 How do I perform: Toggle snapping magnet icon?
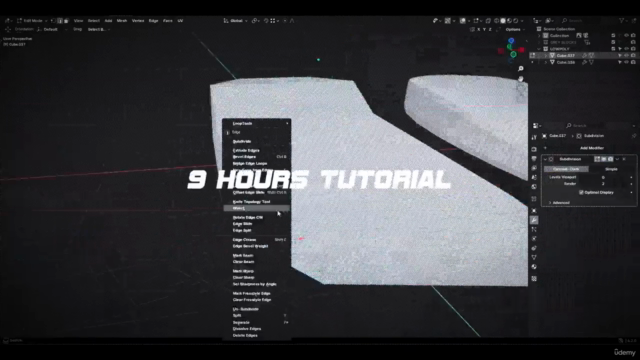tap(266, 20)
